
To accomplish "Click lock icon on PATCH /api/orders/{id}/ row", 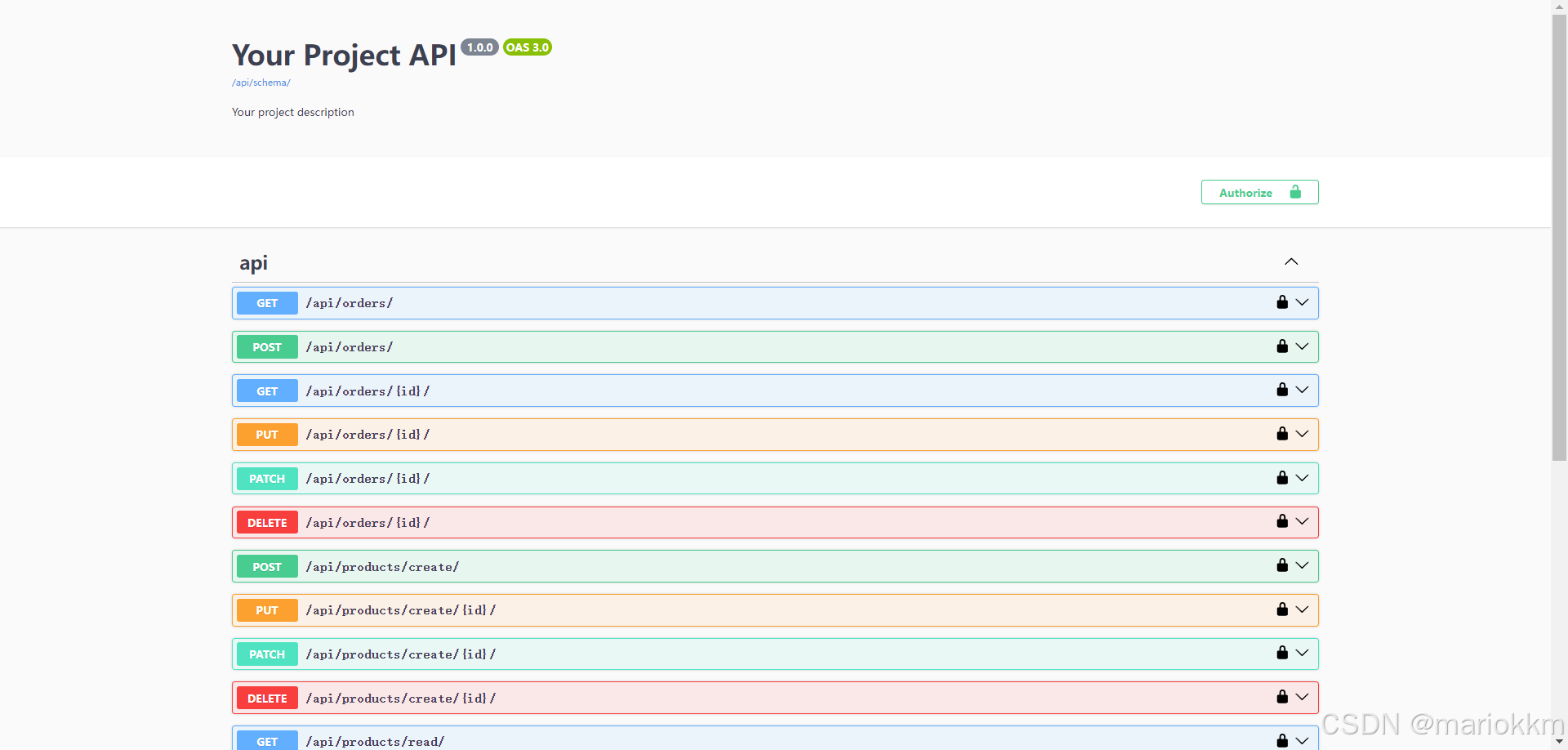I will click(1282, 478).
